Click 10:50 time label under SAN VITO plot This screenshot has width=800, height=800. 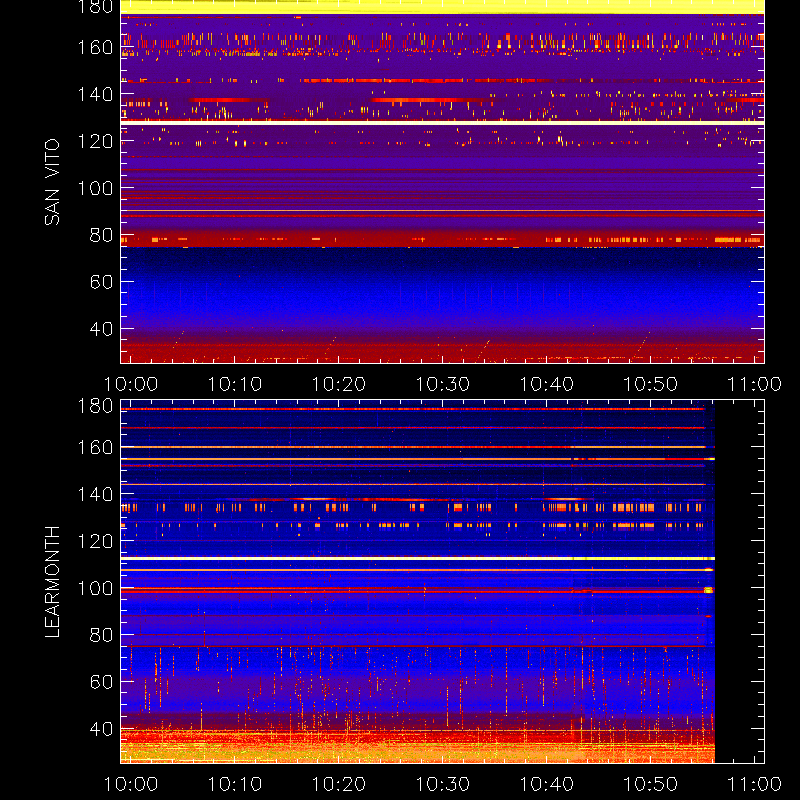click(651, 384)
